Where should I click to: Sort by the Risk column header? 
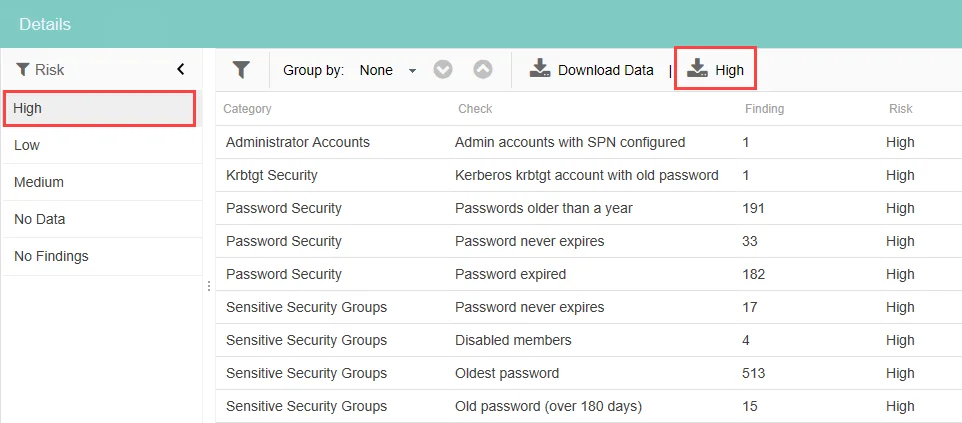(x=900, y=109)
